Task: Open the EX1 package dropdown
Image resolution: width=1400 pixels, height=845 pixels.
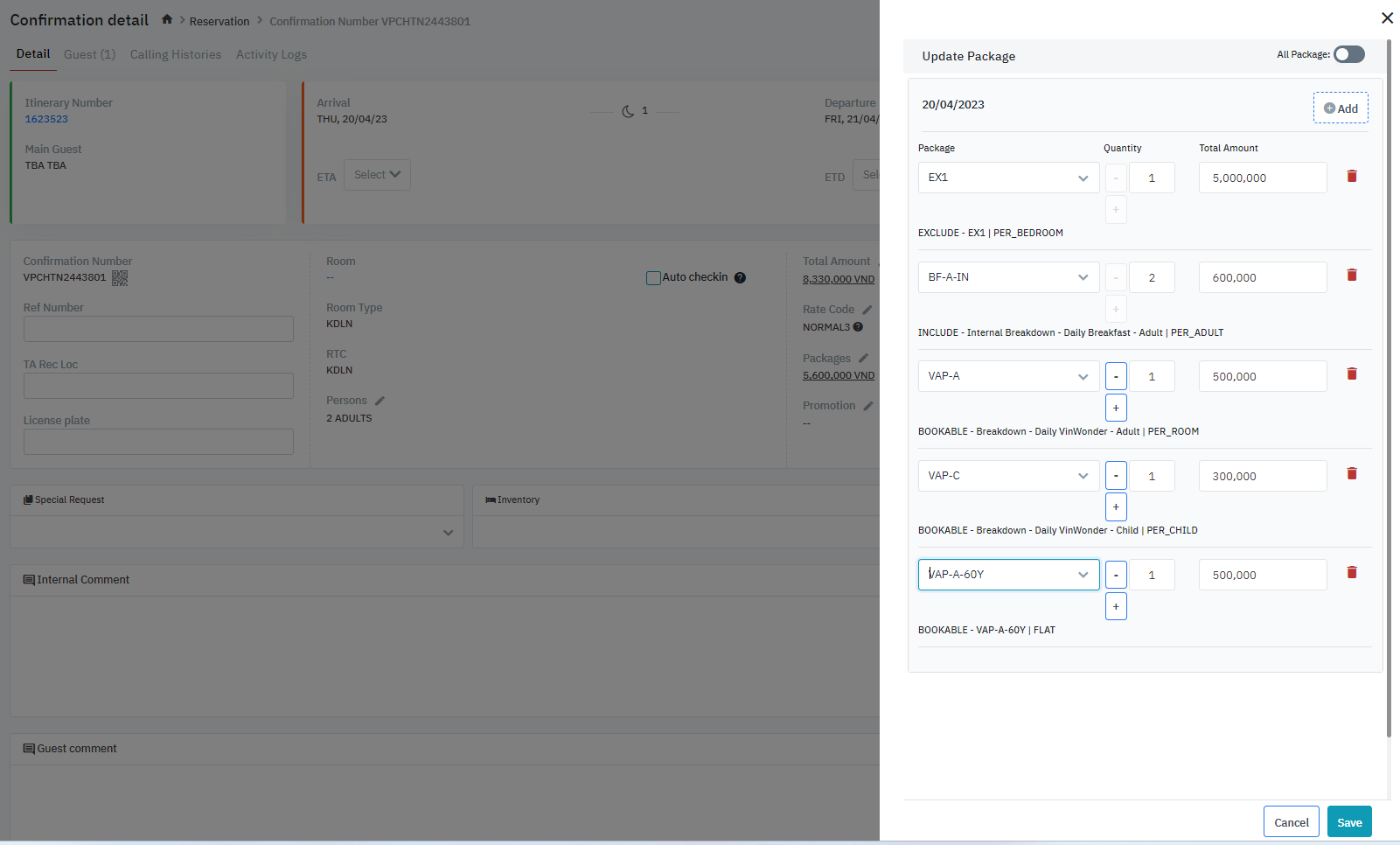Action: coord(1008,178)
